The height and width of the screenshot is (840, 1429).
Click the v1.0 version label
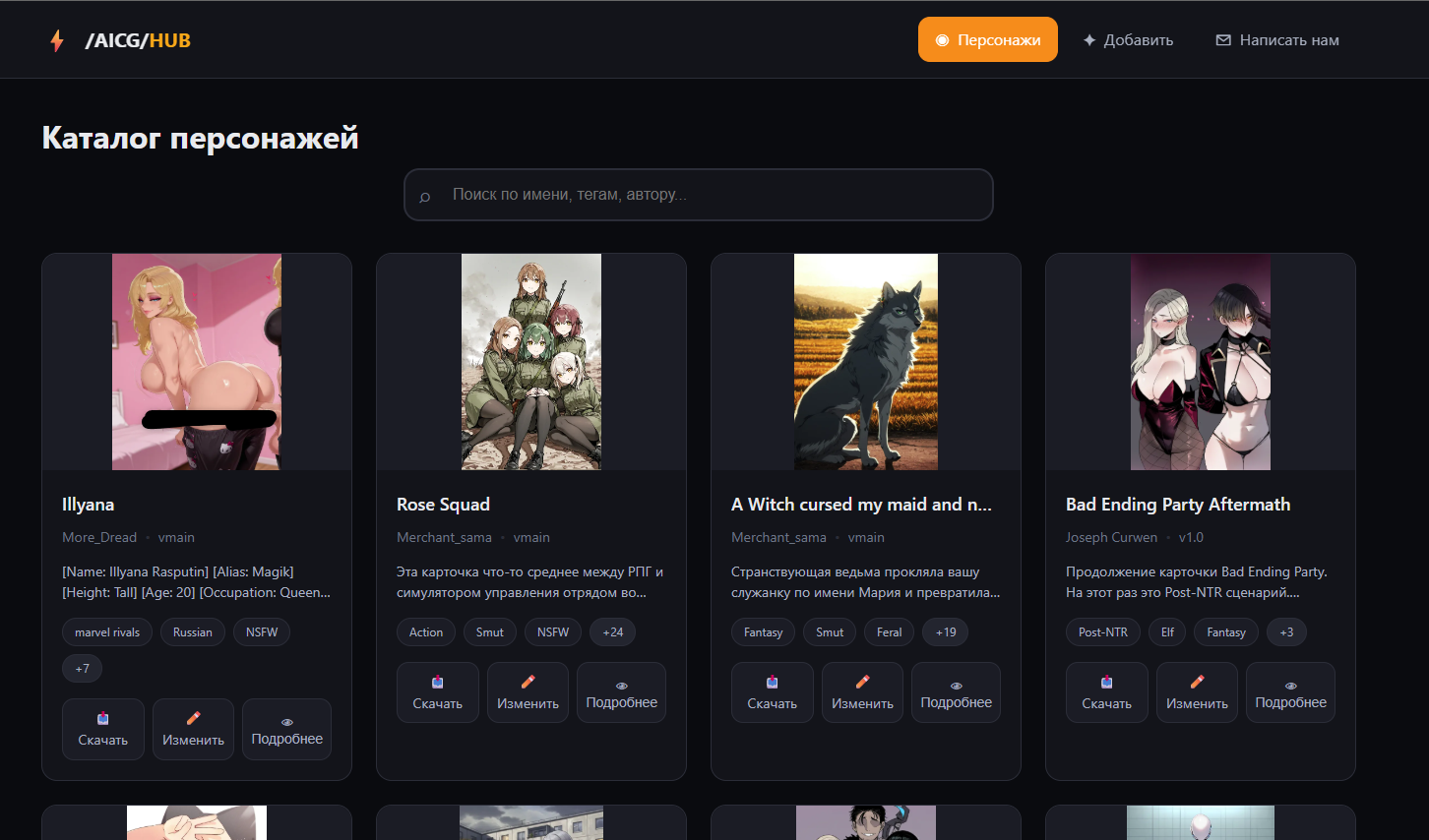[x=1191, y=537]
